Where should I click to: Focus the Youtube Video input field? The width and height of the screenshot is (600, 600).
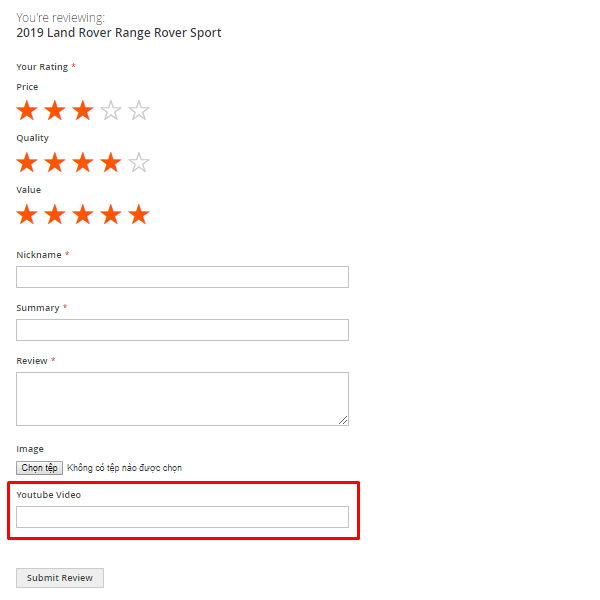182,517
